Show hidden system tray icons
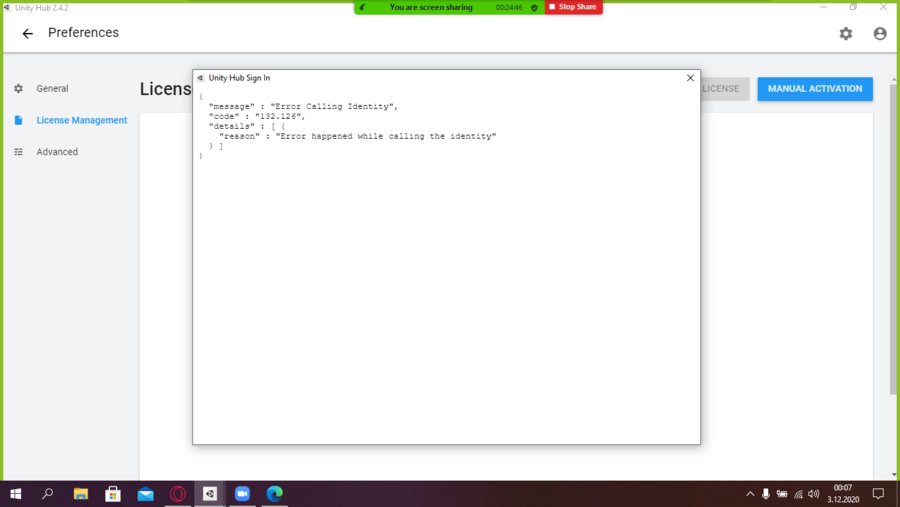This screenshot has height=507, width=900. click(750, 494)
